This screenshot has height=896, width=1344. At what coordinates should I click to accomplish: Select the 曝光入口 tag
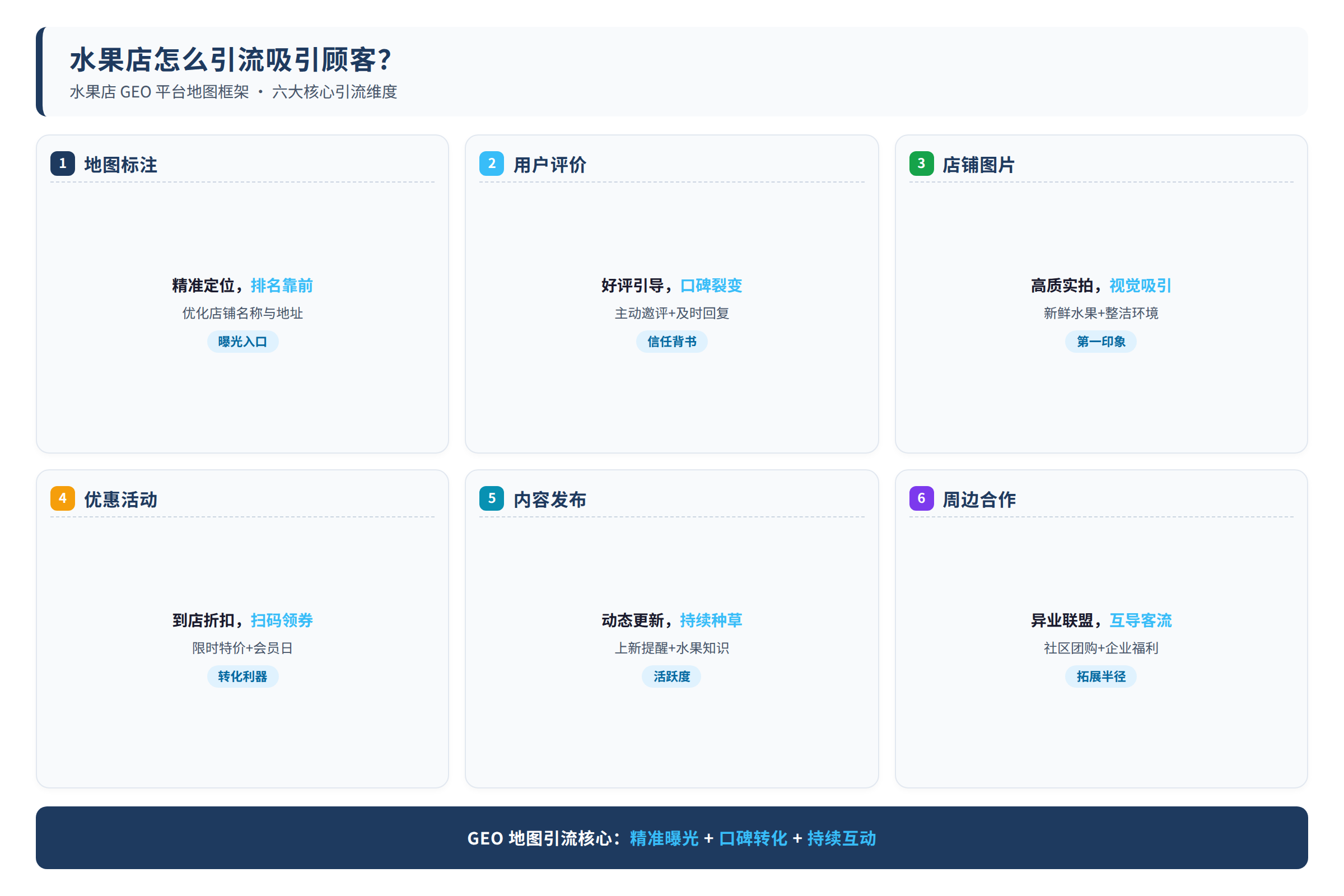tap(242, 342)
